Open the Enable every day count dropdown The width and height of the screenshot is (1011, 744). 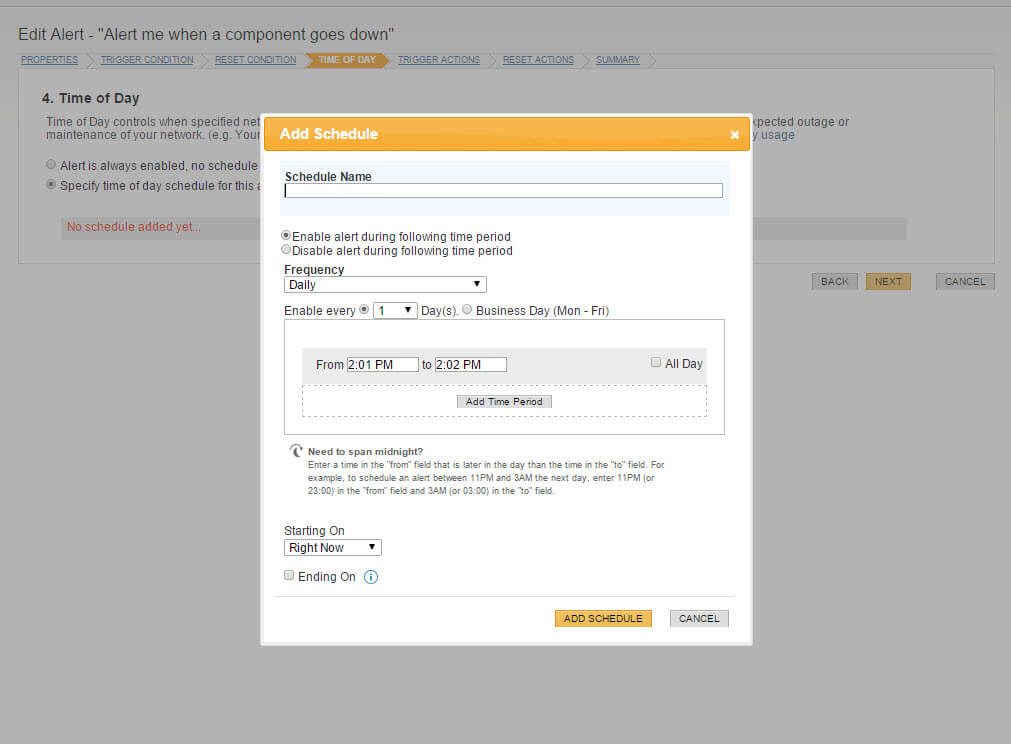click(x=395, y=310)
